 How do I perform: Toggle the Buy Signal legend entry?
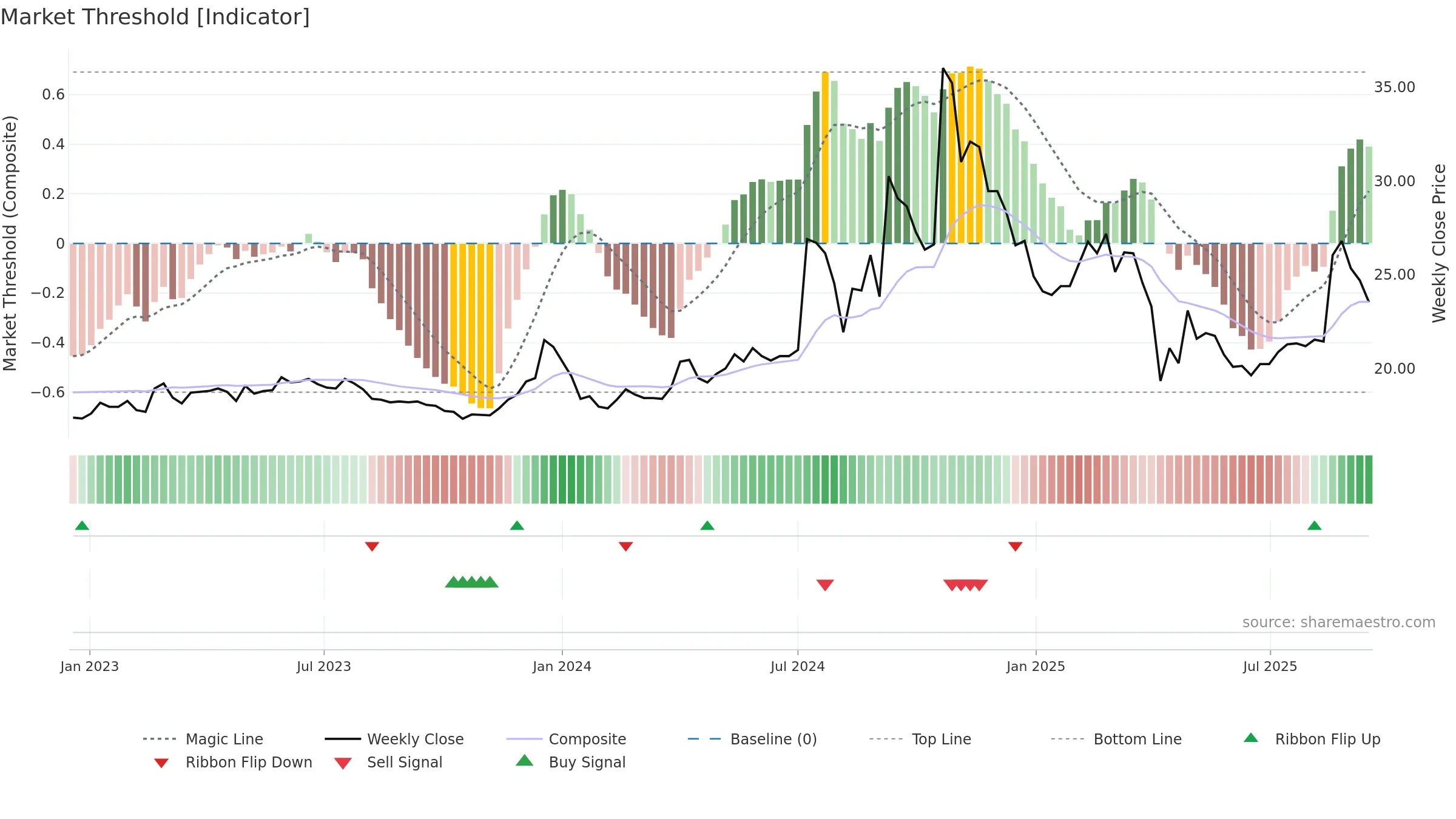[570, 762]
